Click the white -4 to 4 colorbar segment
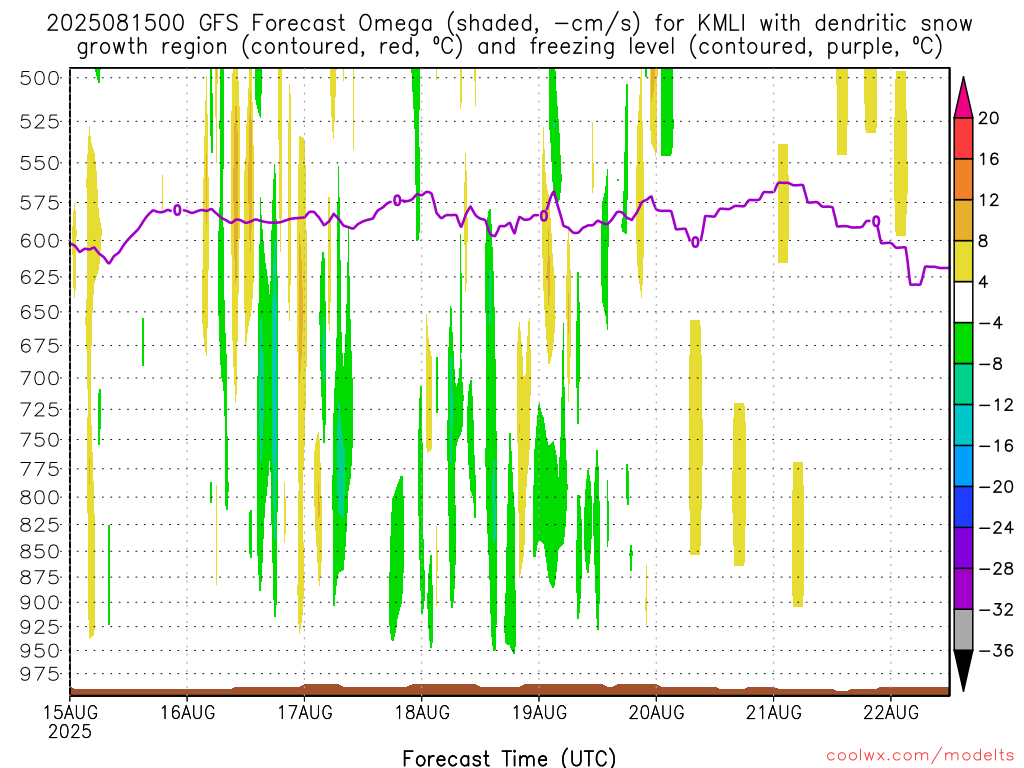The image size is (1024, 768). tap(963, 302)
